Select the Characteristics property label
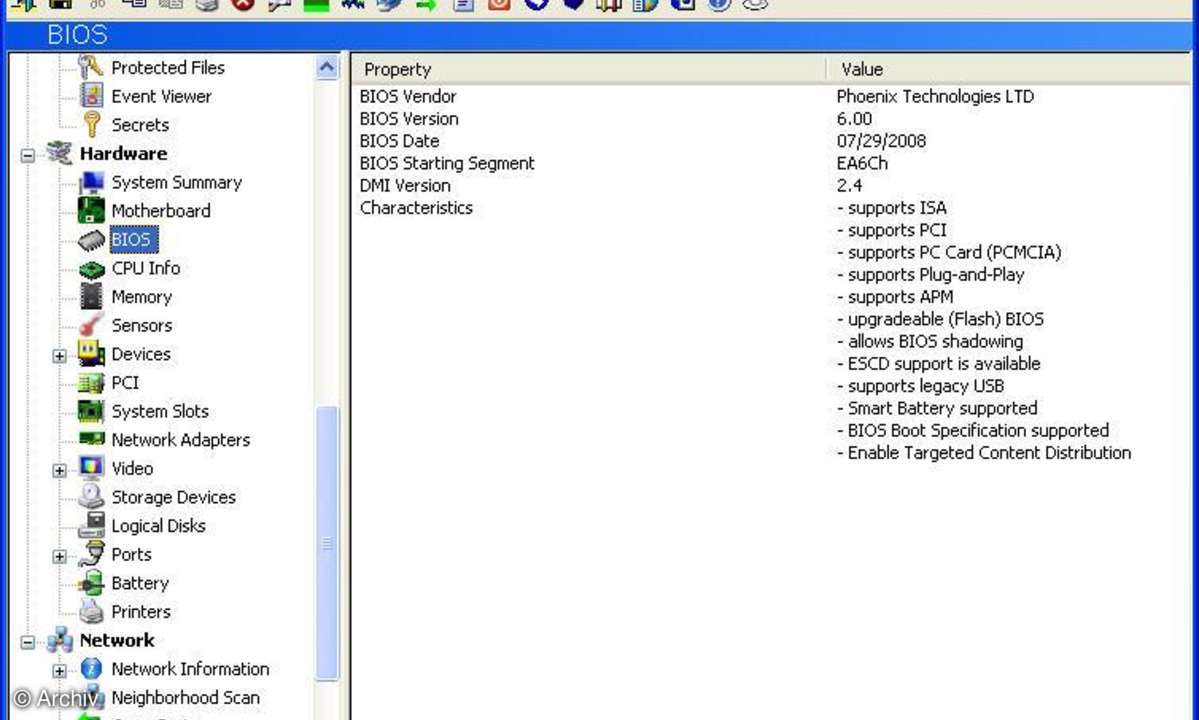 pyautogui.click(x=416, y=208)
